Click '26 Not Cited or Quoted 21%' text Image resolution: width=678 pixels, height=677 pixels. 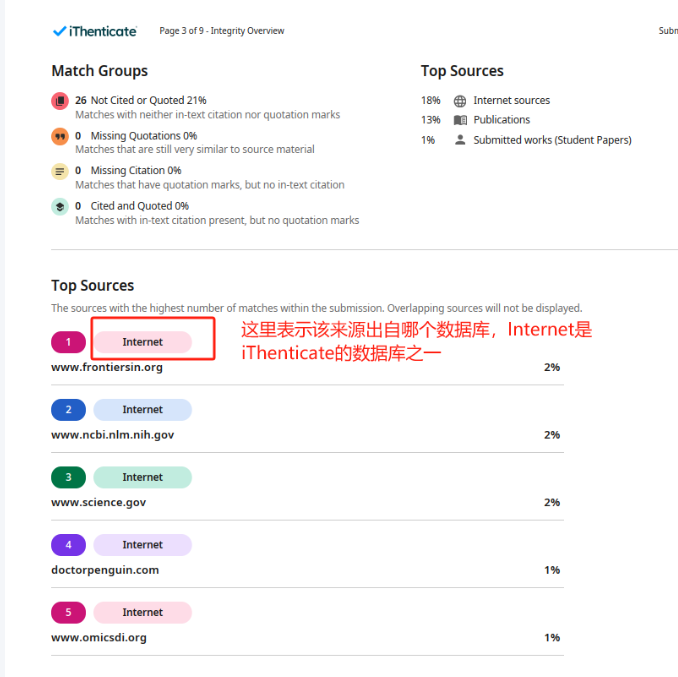141,100
